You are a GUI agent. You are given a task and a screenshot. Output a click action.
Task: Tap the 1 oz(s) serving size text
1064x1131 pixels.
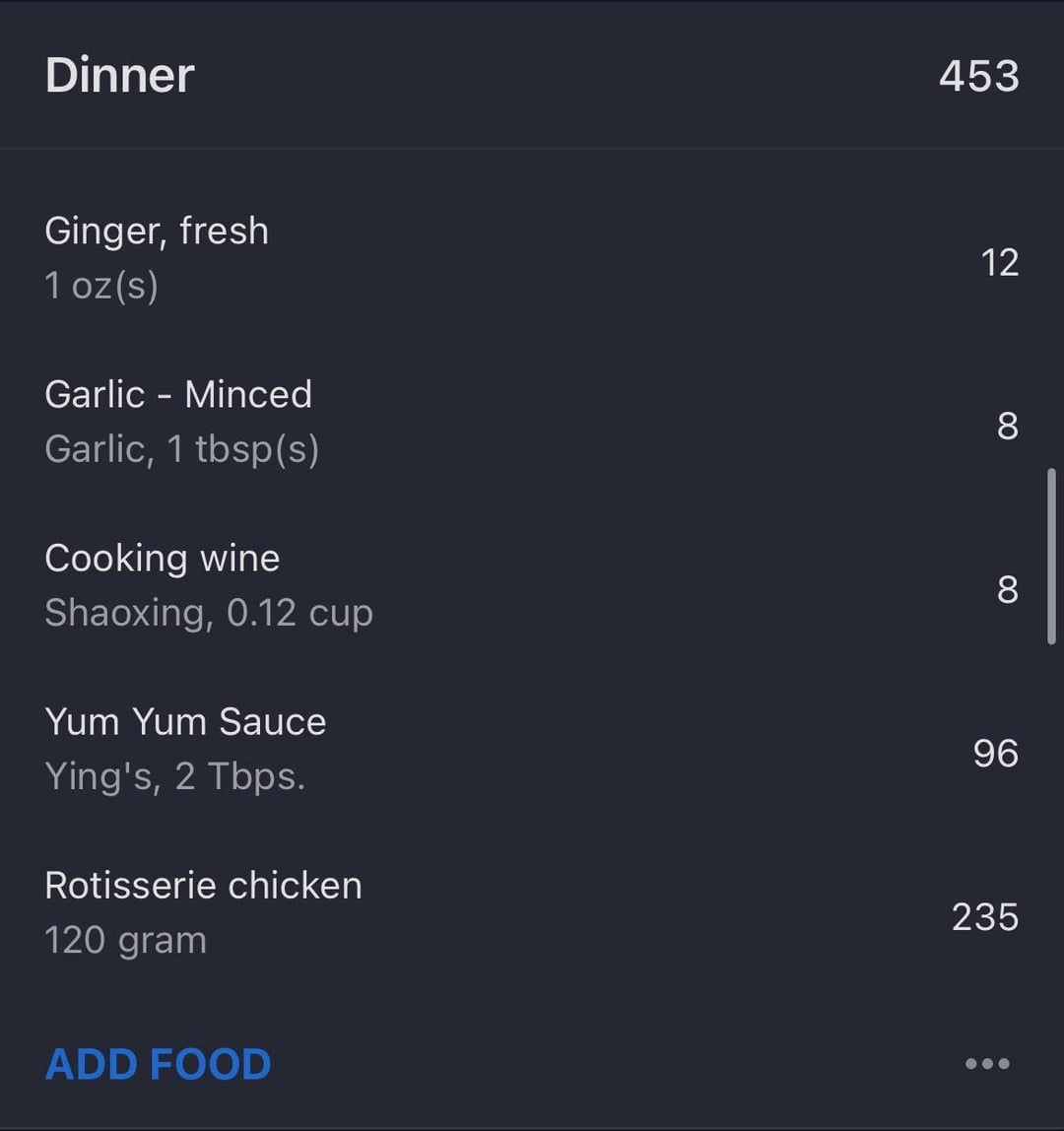coord(101,286)
